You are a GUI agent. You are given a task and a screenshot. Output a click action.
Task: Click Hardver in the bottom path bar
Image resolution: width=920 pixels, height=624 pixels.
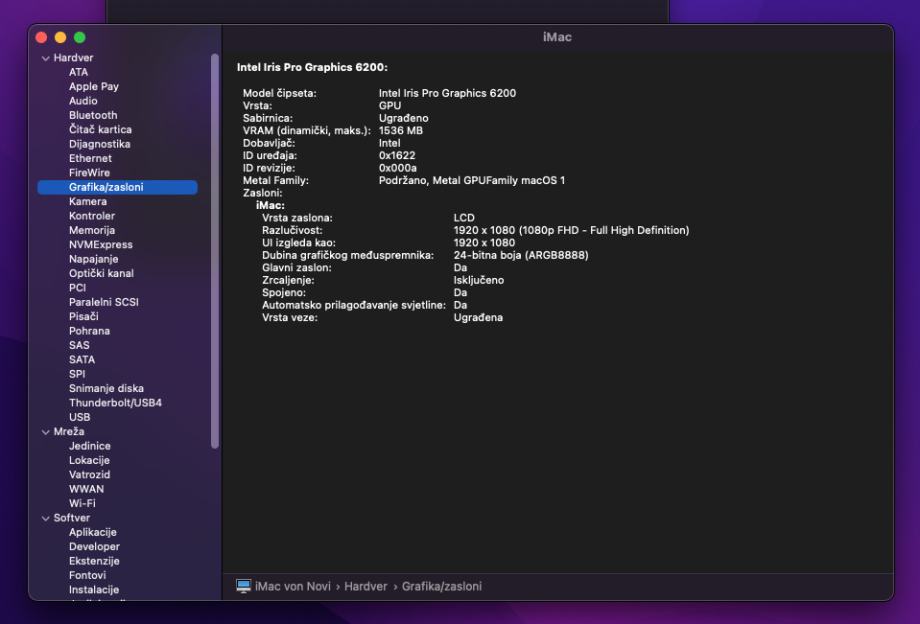(x=366, y=586)
